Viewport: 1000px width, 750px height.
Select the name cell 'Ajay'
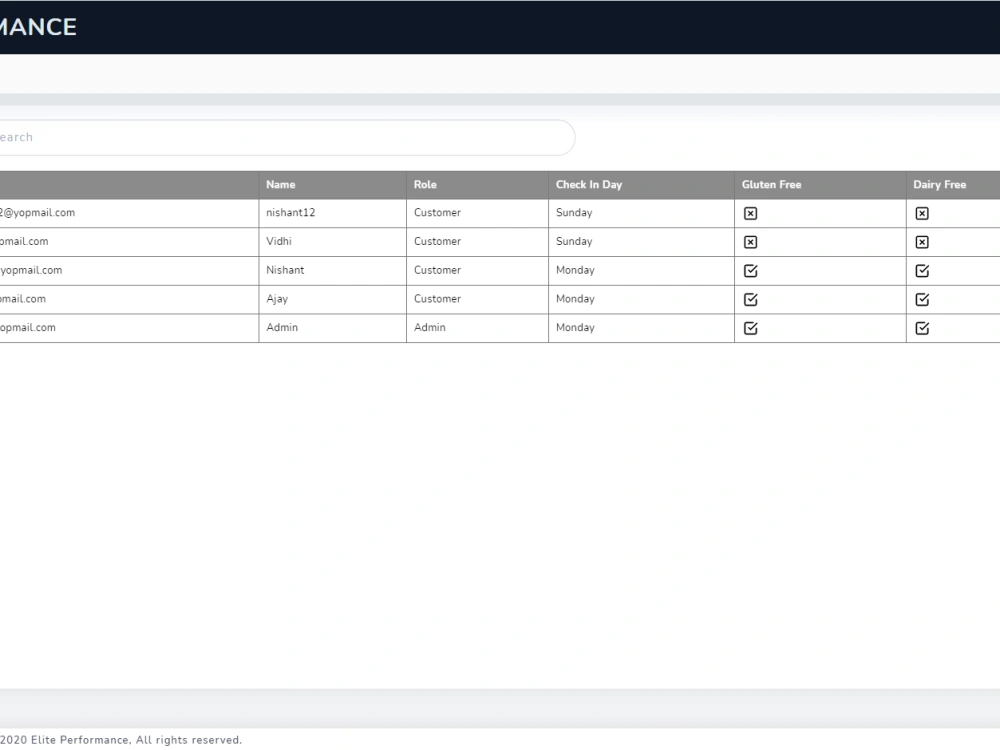(x=332, y=300)
